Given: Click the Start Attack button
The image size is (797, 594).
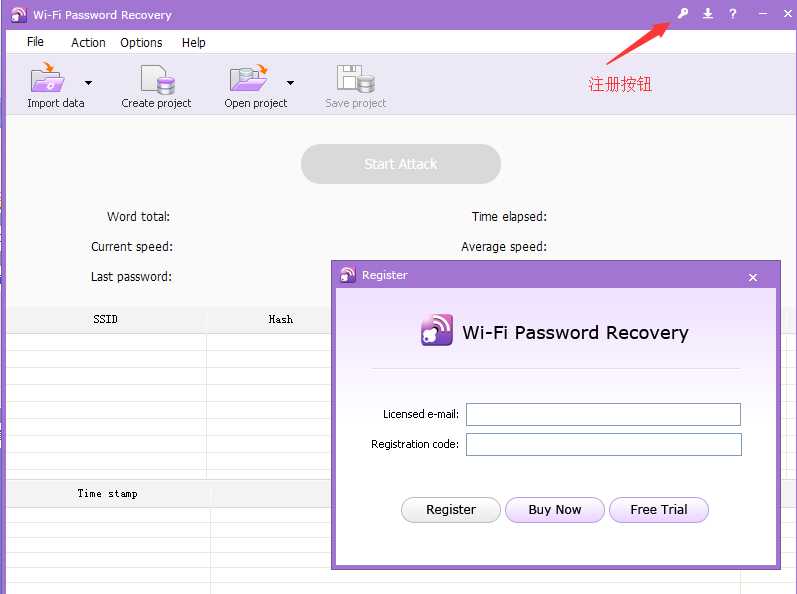Looking at the screenshot, I should 401,164.
